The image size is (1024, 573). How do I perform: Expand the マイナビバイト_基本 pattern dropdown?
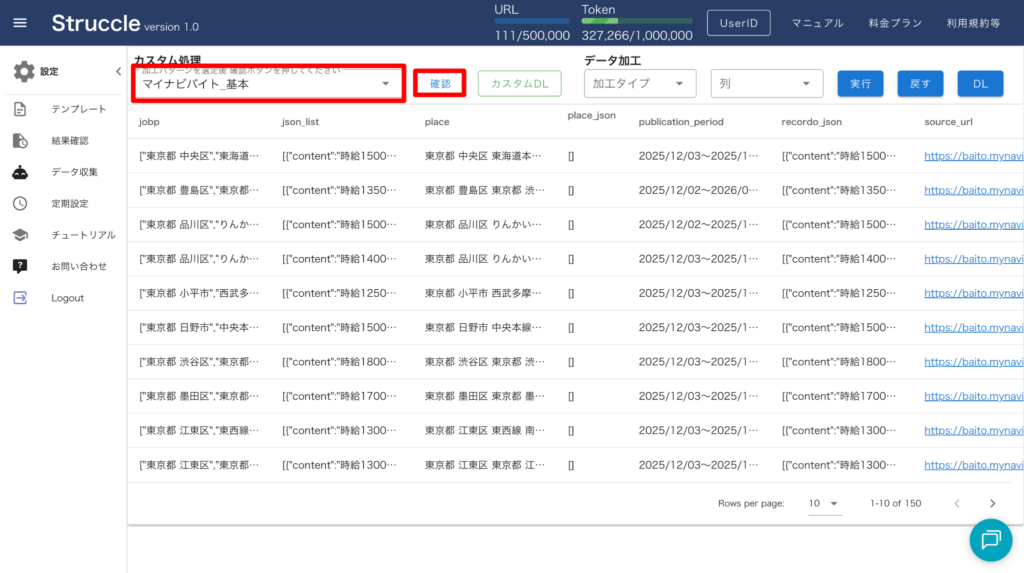pos(385,84)
